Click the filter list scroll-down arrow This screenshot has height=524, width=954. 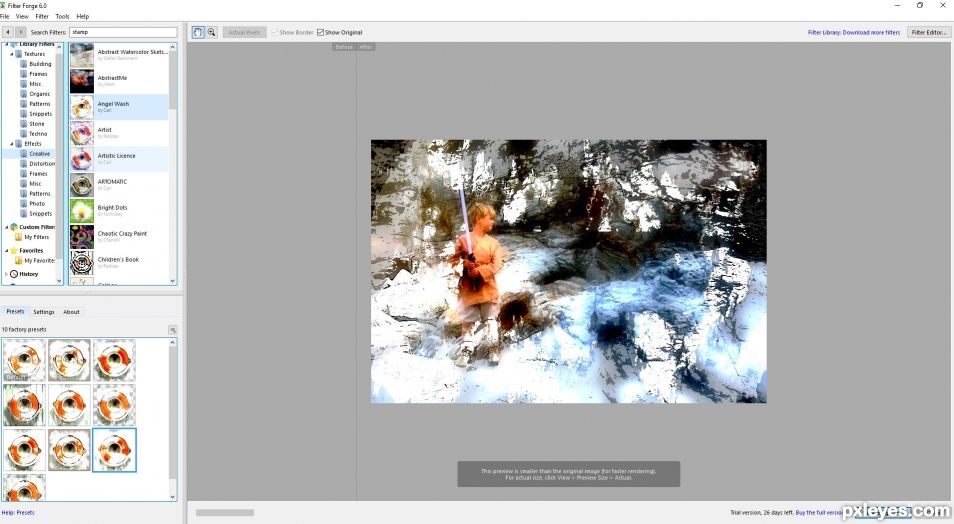(173, 281)
